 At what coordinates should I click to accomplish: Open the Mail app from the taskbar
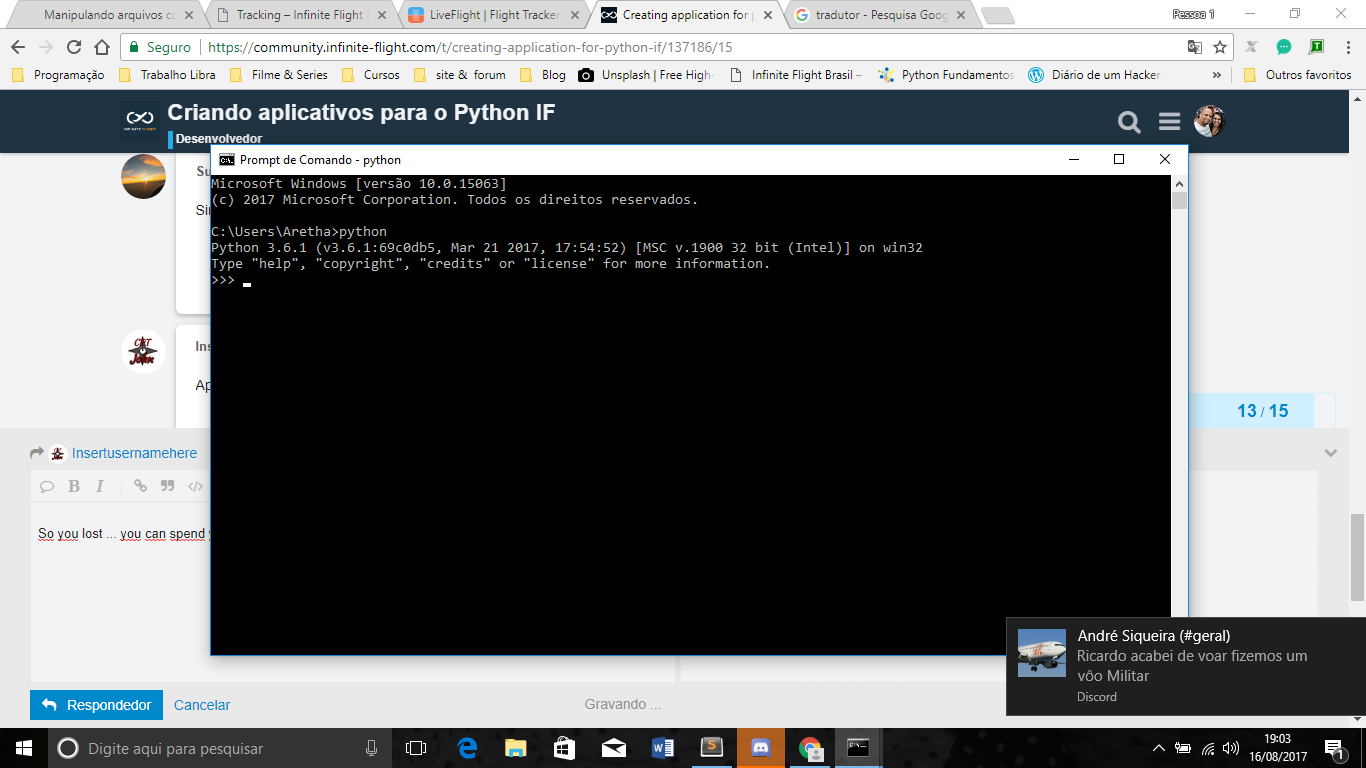(x=613, y=748)
